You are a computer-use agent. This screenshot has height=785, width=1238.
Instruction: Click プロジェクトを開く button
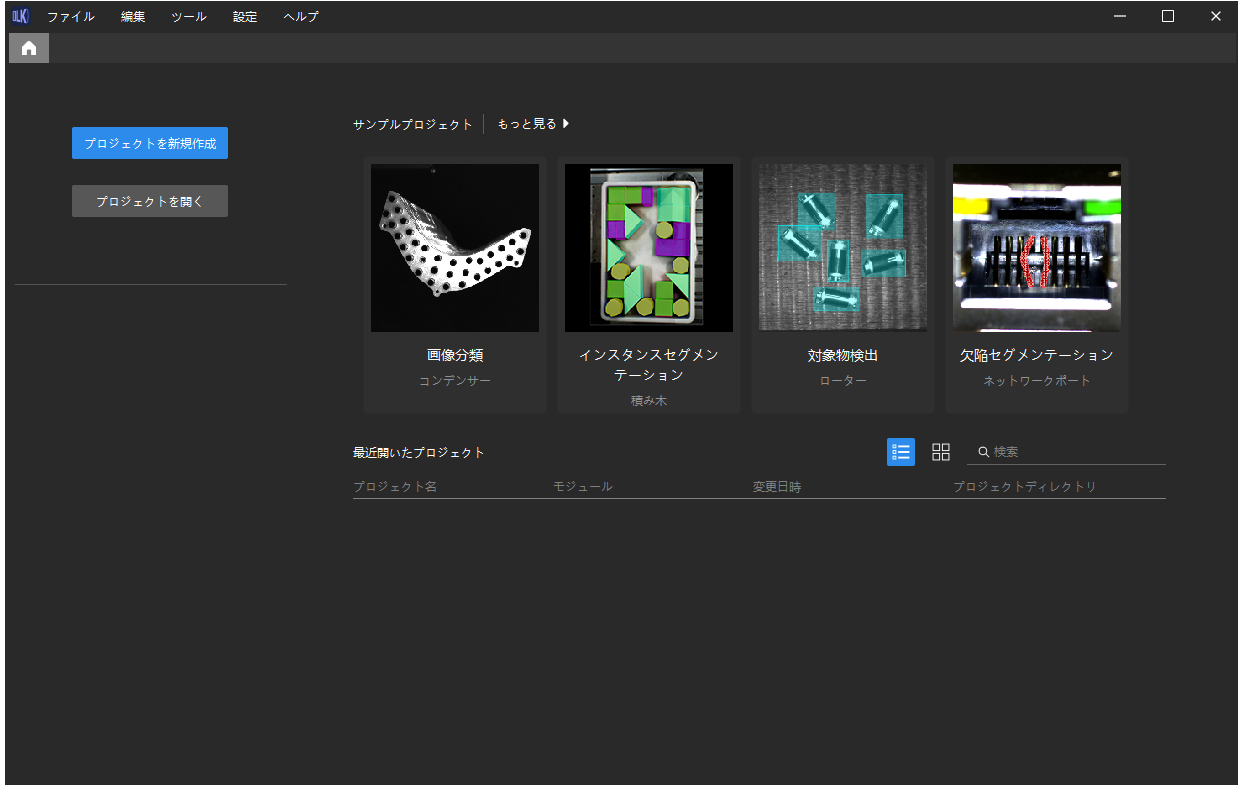coord(150,201)
